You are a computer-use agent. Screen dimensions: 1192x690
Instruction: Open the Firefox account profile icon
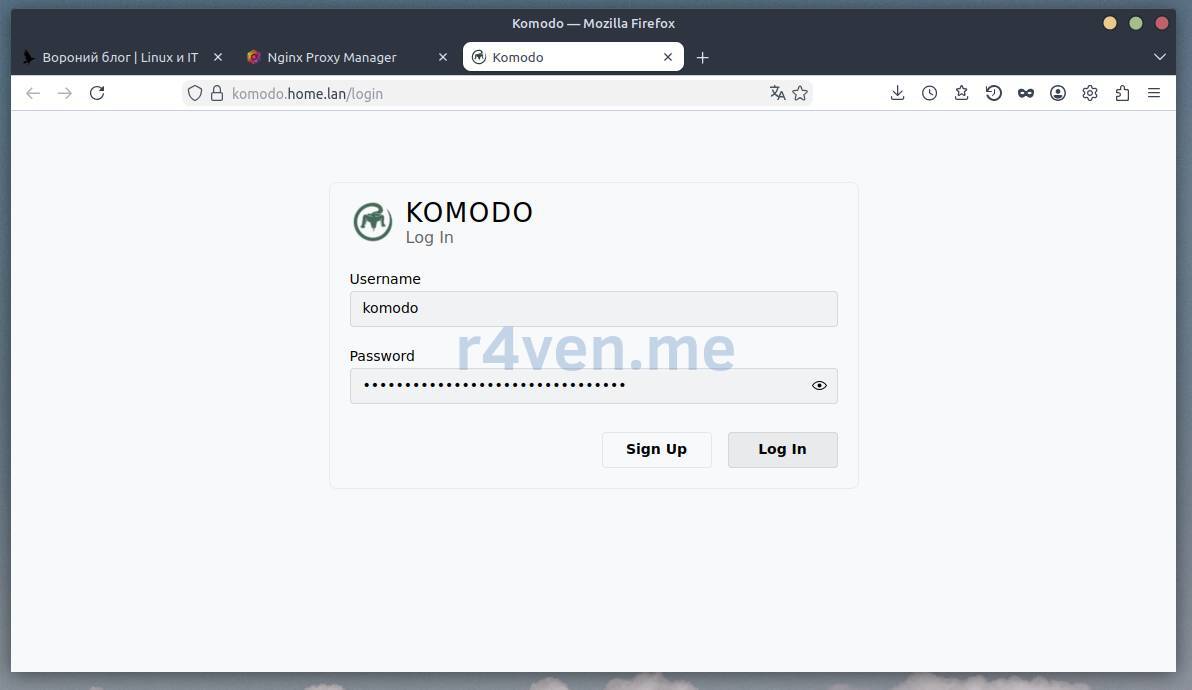[1057, 93]
